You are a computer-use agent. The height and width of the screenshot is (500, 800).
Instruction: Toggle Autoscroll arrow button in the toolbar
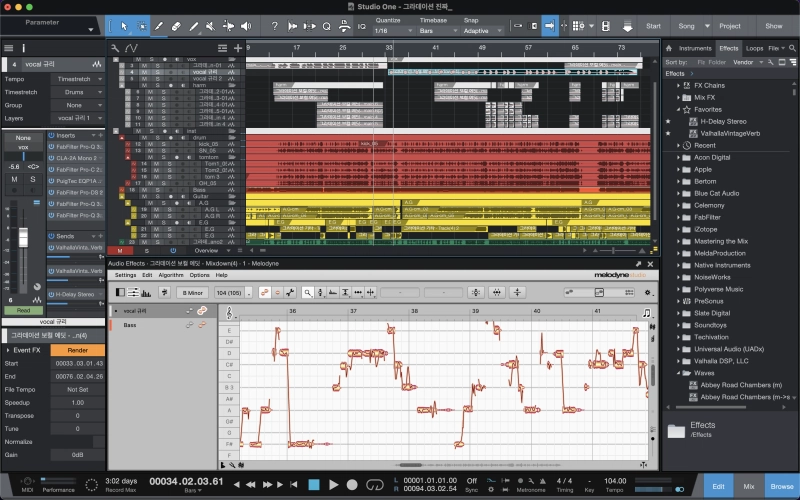tap(549, 25)
